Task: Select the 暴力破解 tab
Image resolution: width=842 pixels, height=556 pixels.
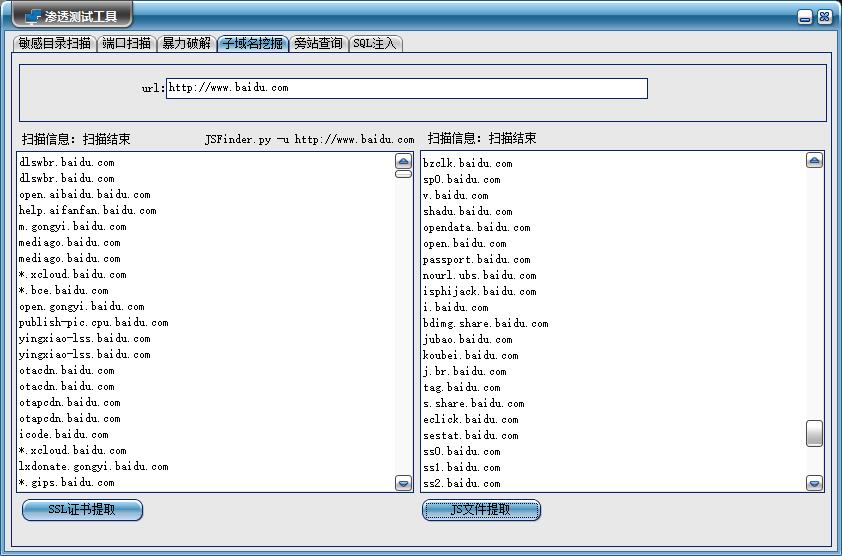Action: [x=186, y=44]
